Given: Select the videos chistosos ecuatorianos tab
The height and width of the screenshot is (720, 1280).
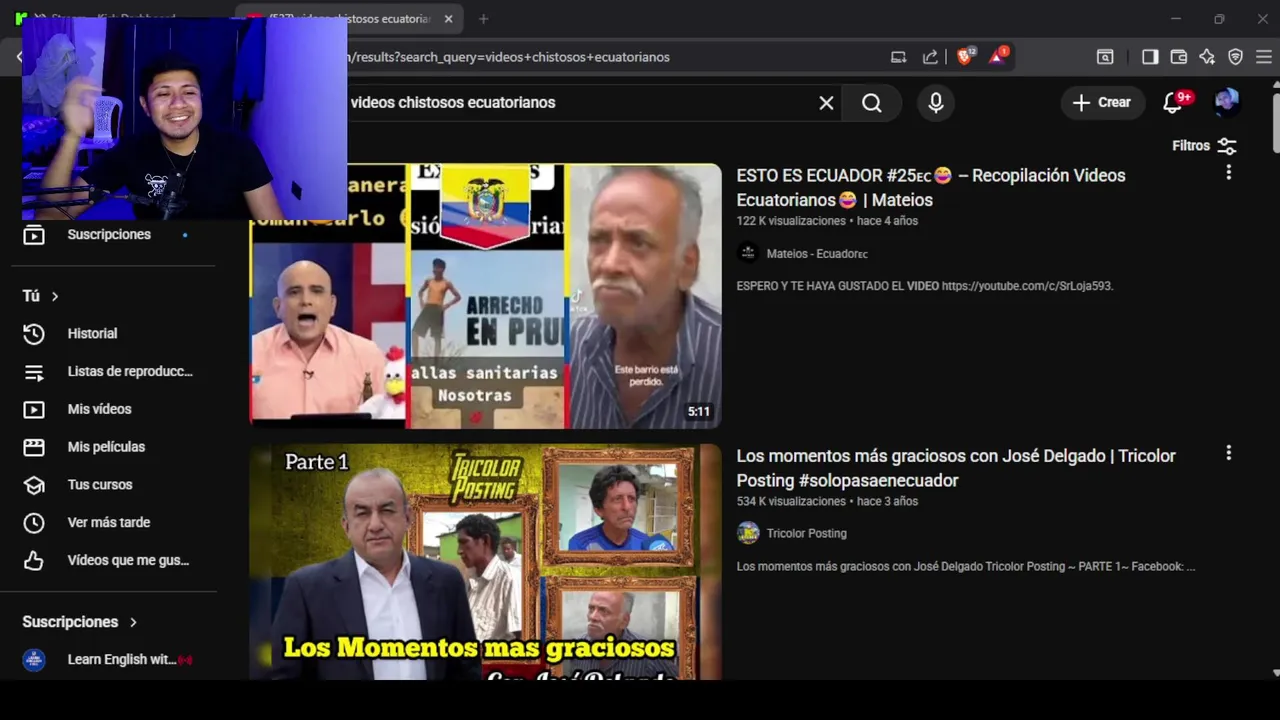Looking at the screenshot, I should (349, 19).
